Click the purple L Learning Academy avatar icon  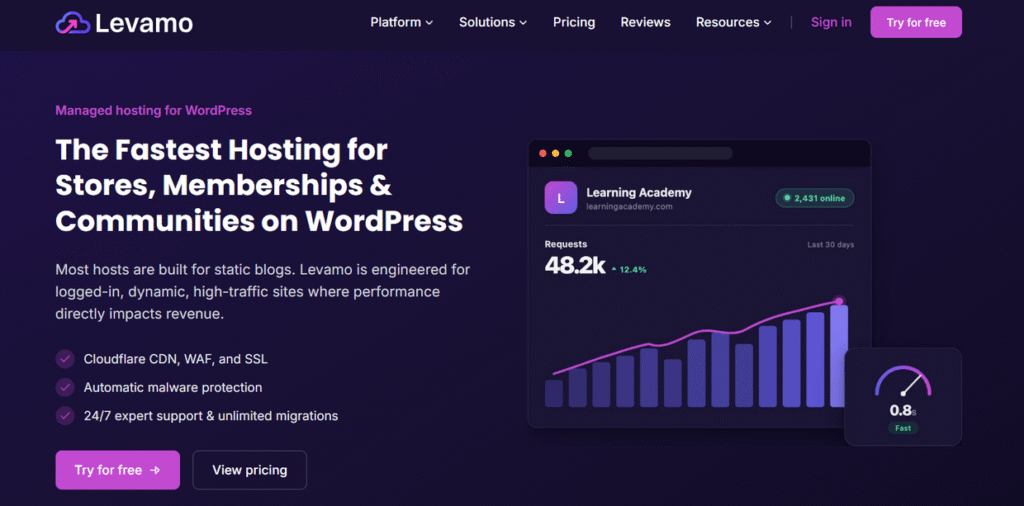[561, 198]
